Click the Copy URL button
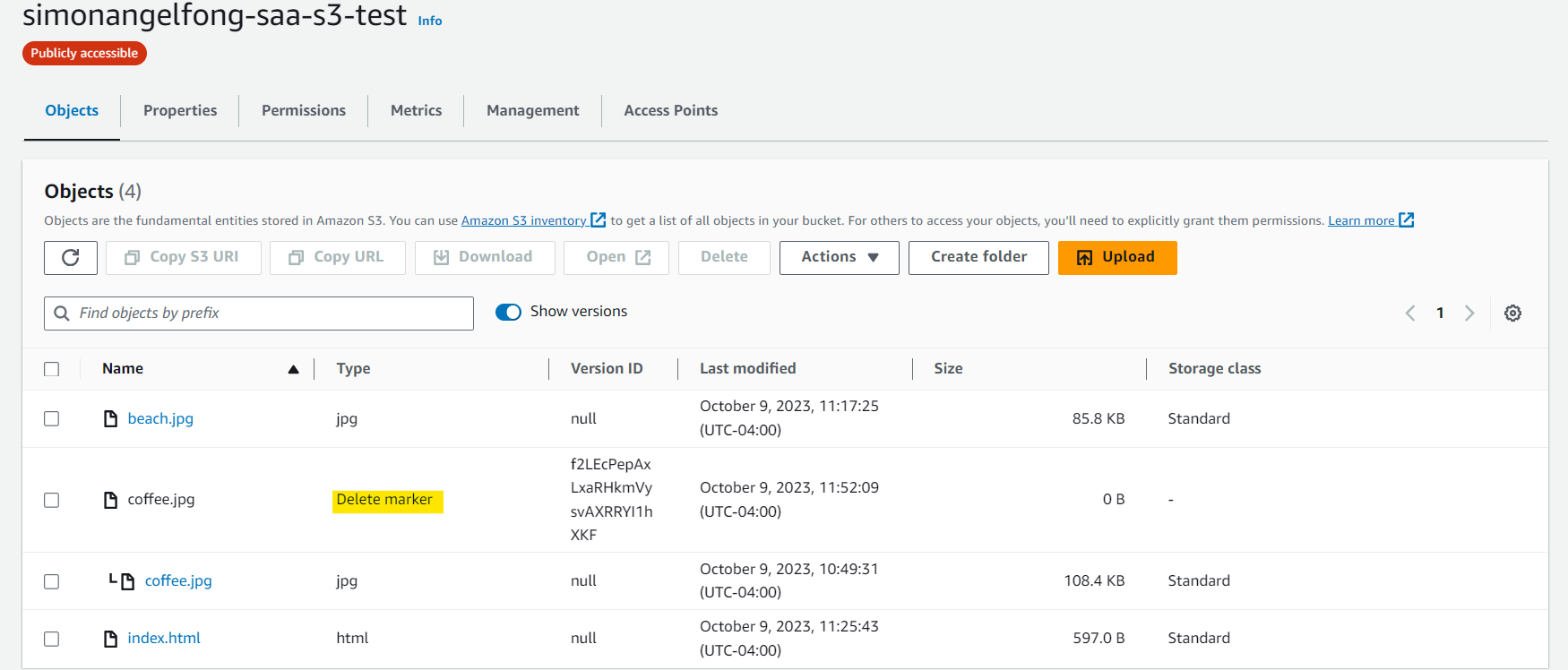The image size is (1568, 670). tap(337, 258)
